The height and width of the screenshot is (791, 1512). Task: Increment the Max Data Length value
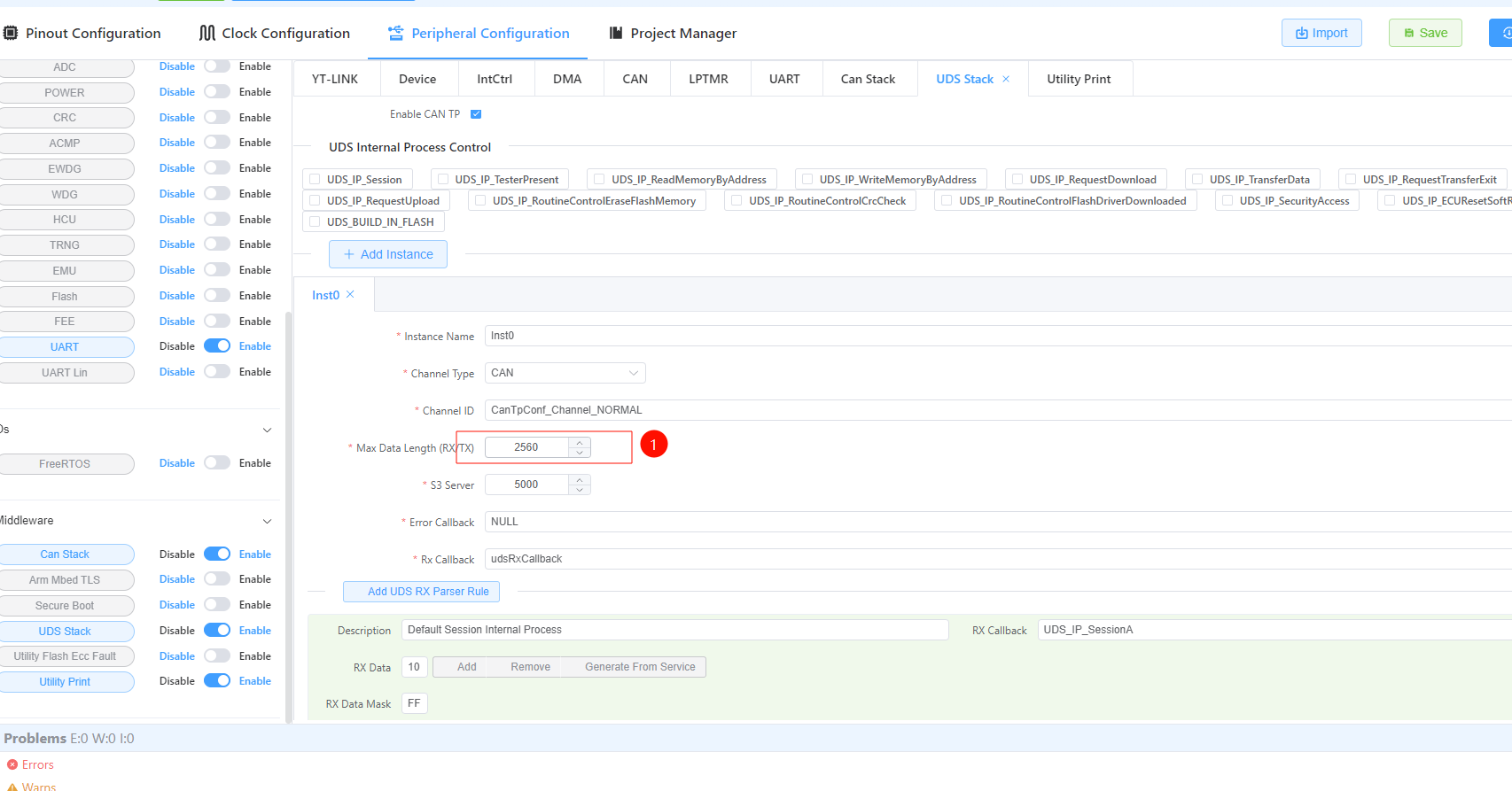click(580, 442)
